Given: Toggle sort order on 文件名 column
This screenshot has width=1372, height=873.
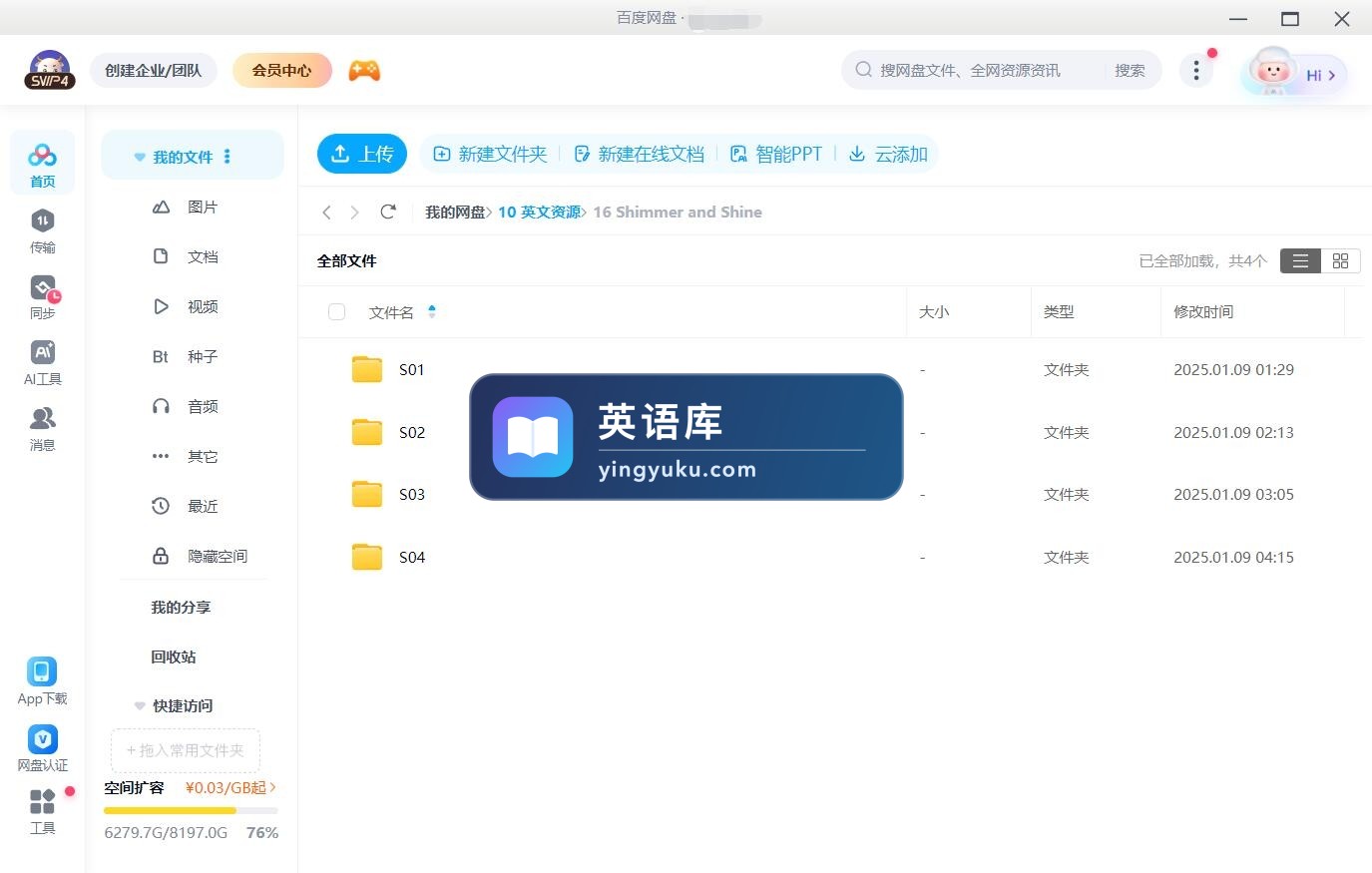Looking at the screenshot, I should pos(431,311).
